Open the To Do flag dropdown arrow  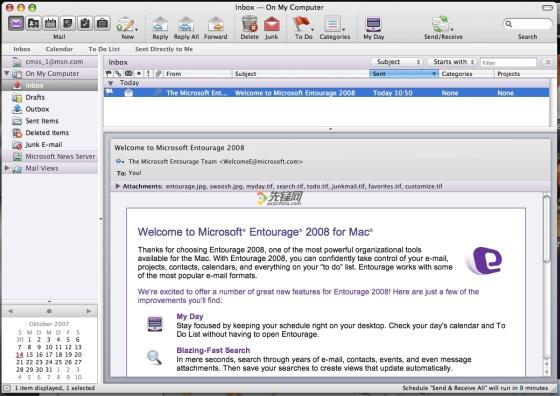click(312, 29)
